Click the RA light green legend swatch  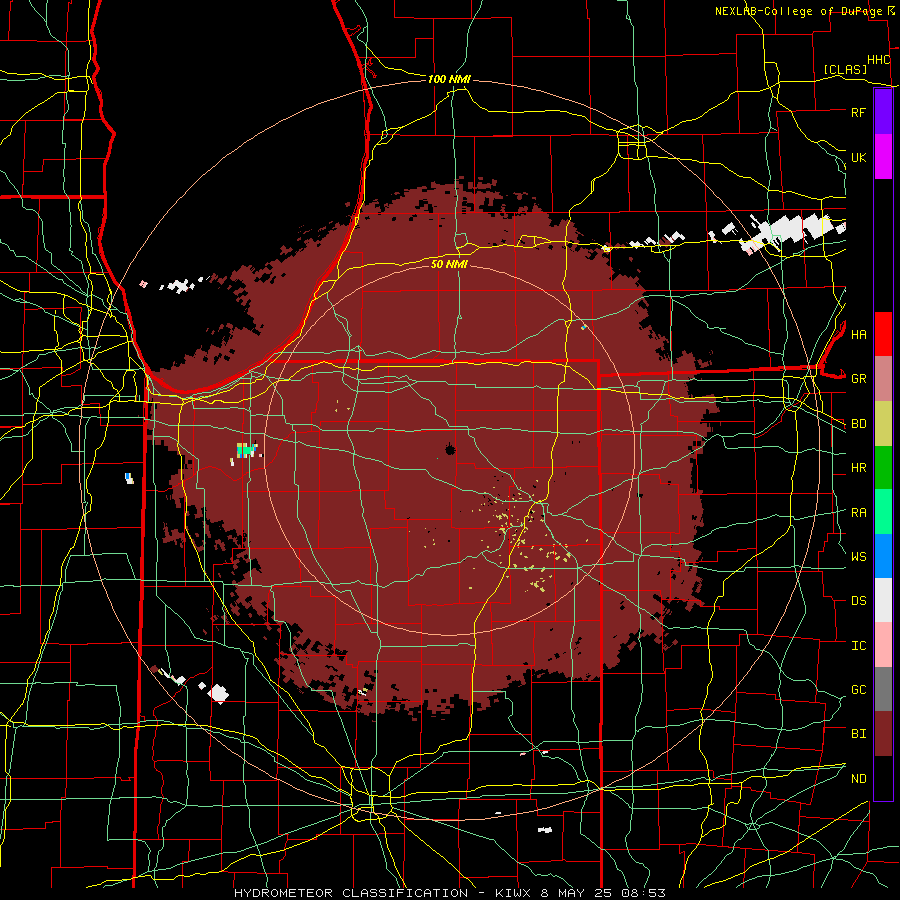point(883,512)
